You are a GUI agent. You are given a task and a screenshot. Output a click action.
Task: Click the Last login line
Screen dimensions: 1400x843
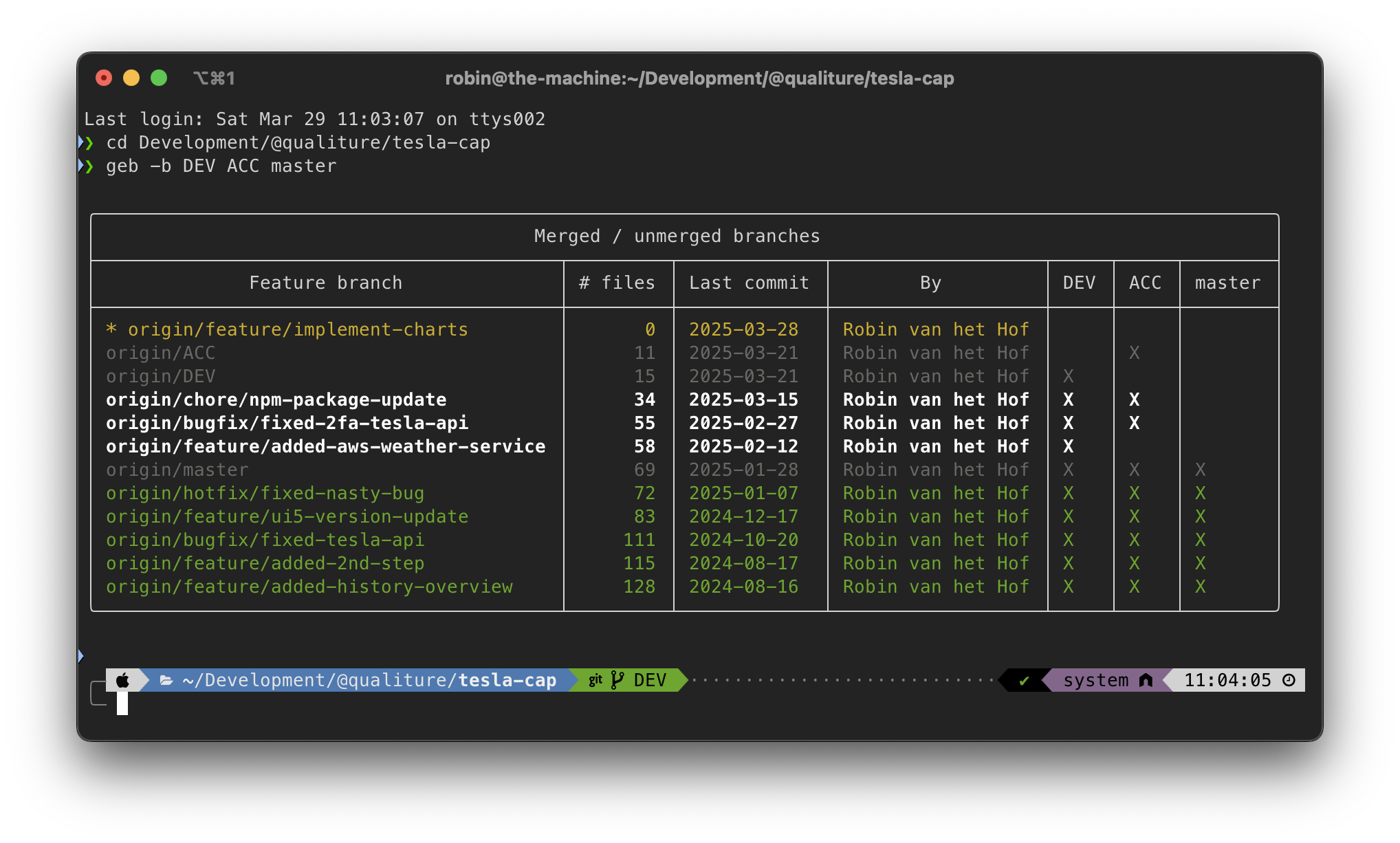(x=314, y=119)
